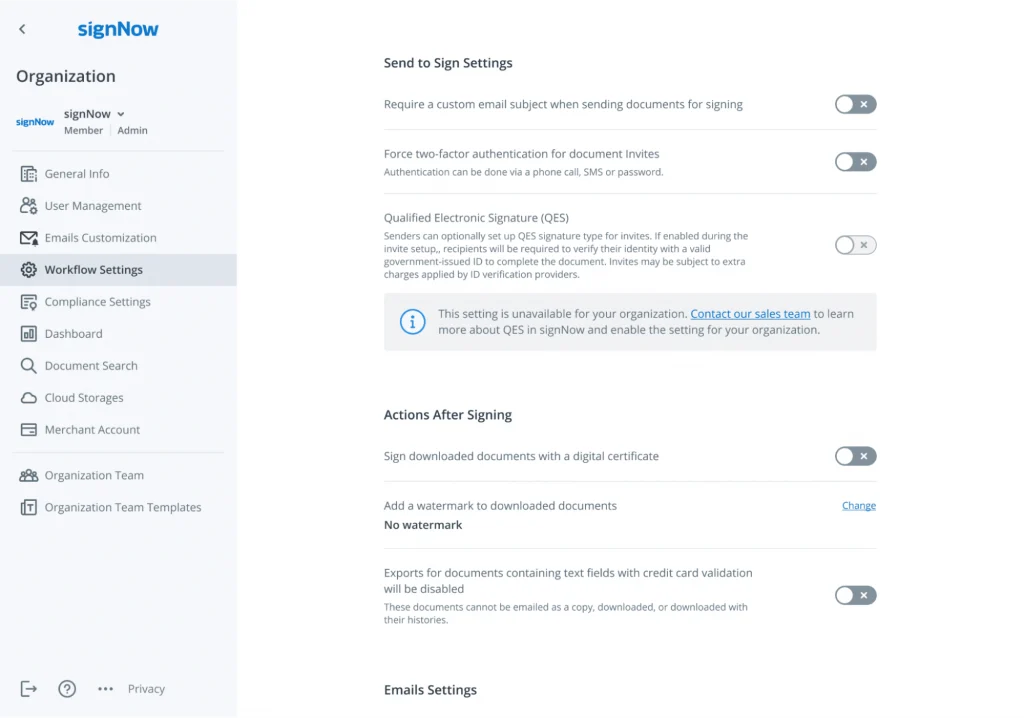Viewport: 1024px width, 718px height.
Task: Expand the signNow organization dropdown
Action: pos(121,114)
